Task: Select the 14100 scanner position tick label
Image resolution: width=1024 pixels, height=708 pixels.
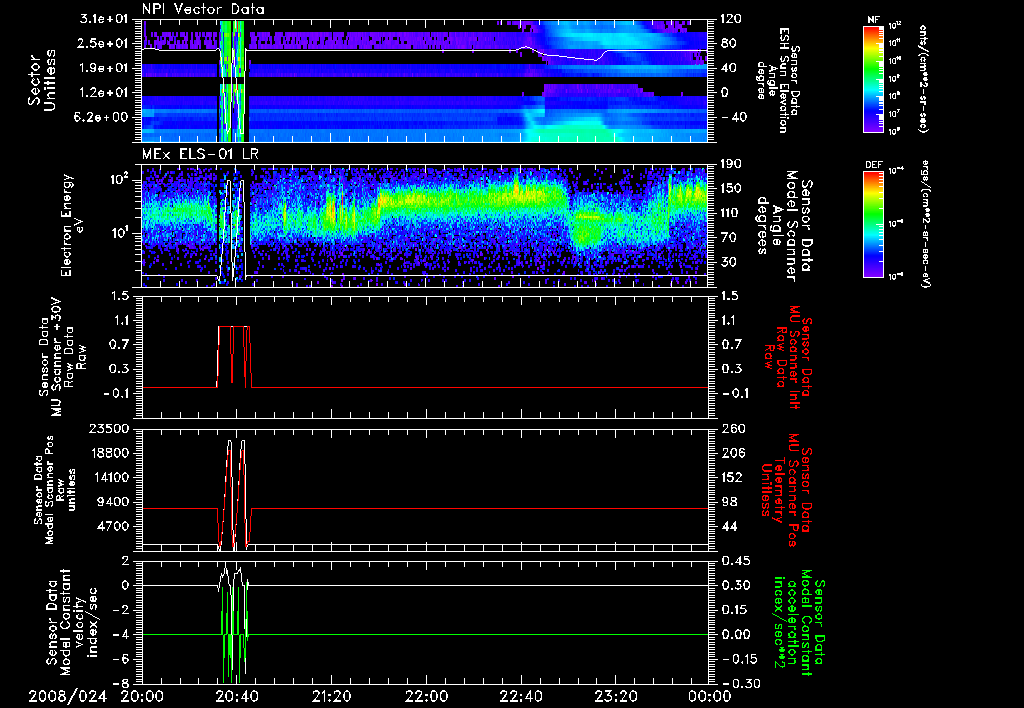Action: click(x=110, y=477)
